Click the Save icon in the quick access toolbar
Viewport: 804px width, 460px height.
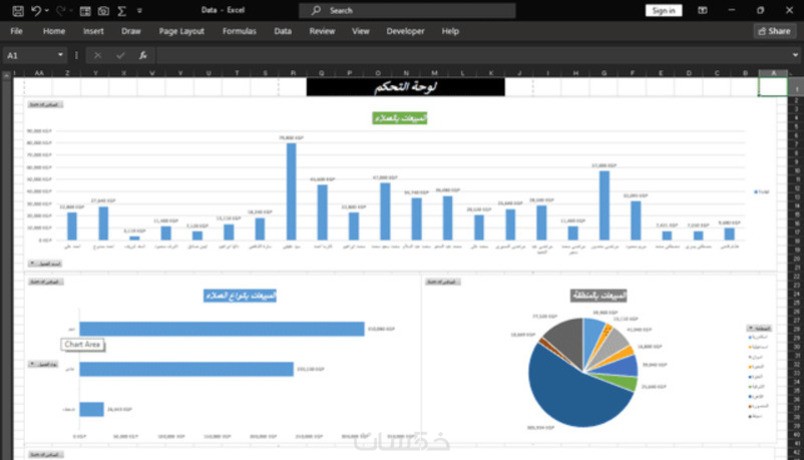[x=17, y=11]
